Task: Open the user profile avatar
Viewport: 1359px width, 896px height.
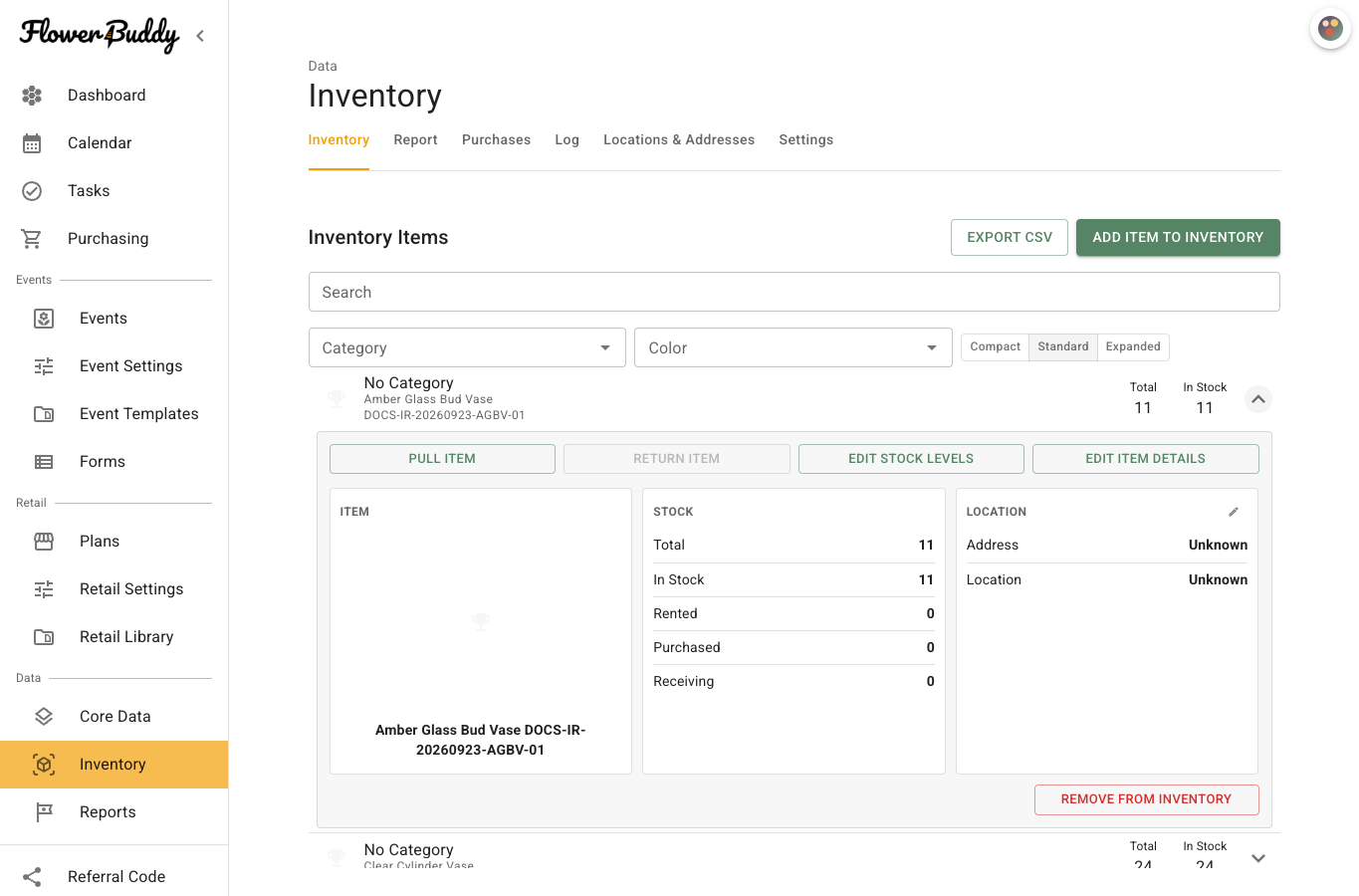Action: [1330, 28]
